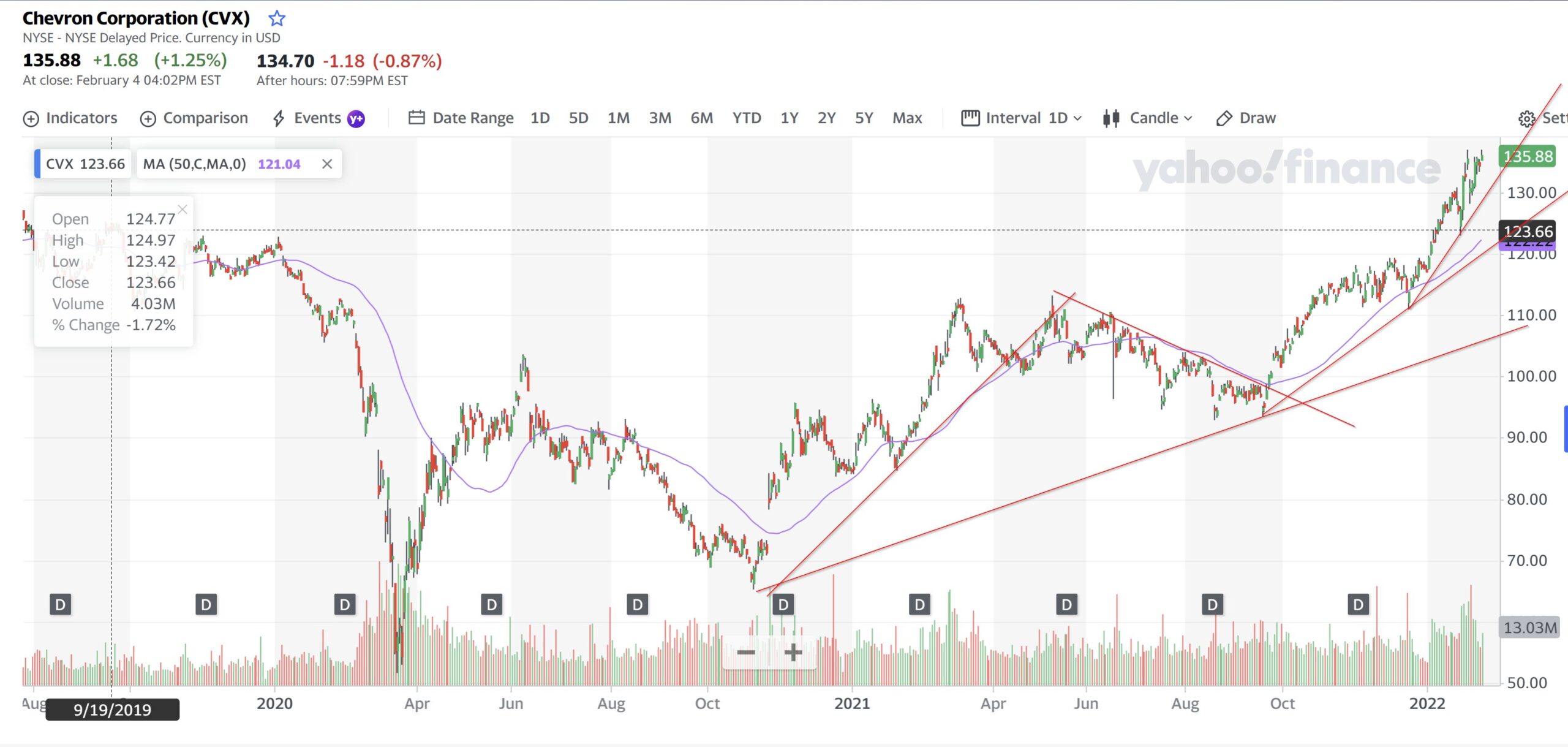Select the 6M range
Screen dimensions: 1568x747
[701, 118]
